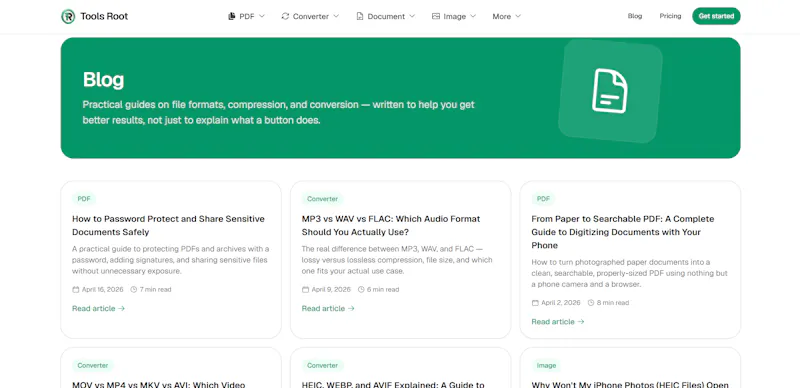Read article on password protecting documents
The image size is (800, 388).
click(98, 308)
